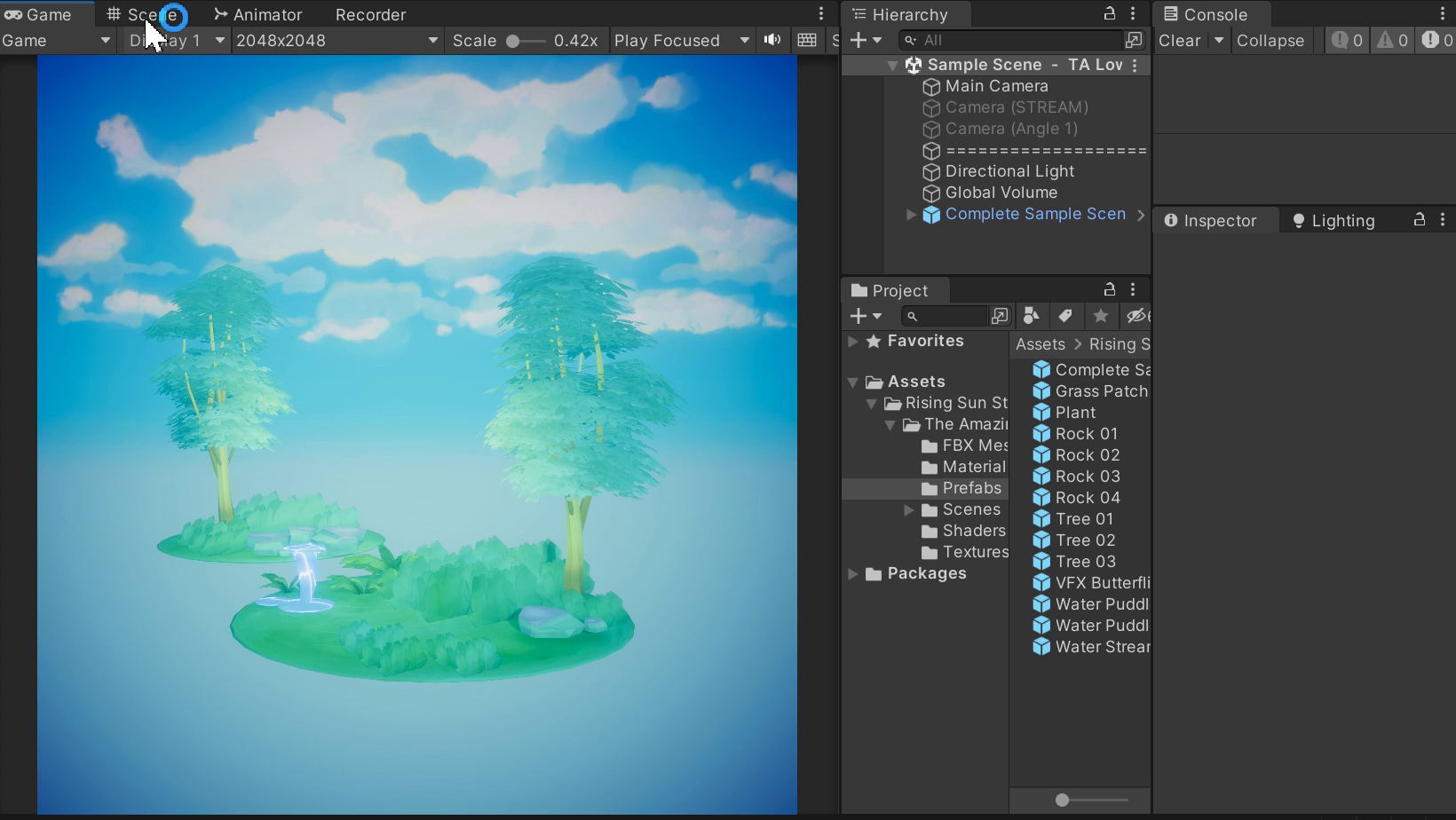Open Project panel options menu
Image resolution: width=1456 pixels, height=820 pixels.
(x=1133, y=289)
